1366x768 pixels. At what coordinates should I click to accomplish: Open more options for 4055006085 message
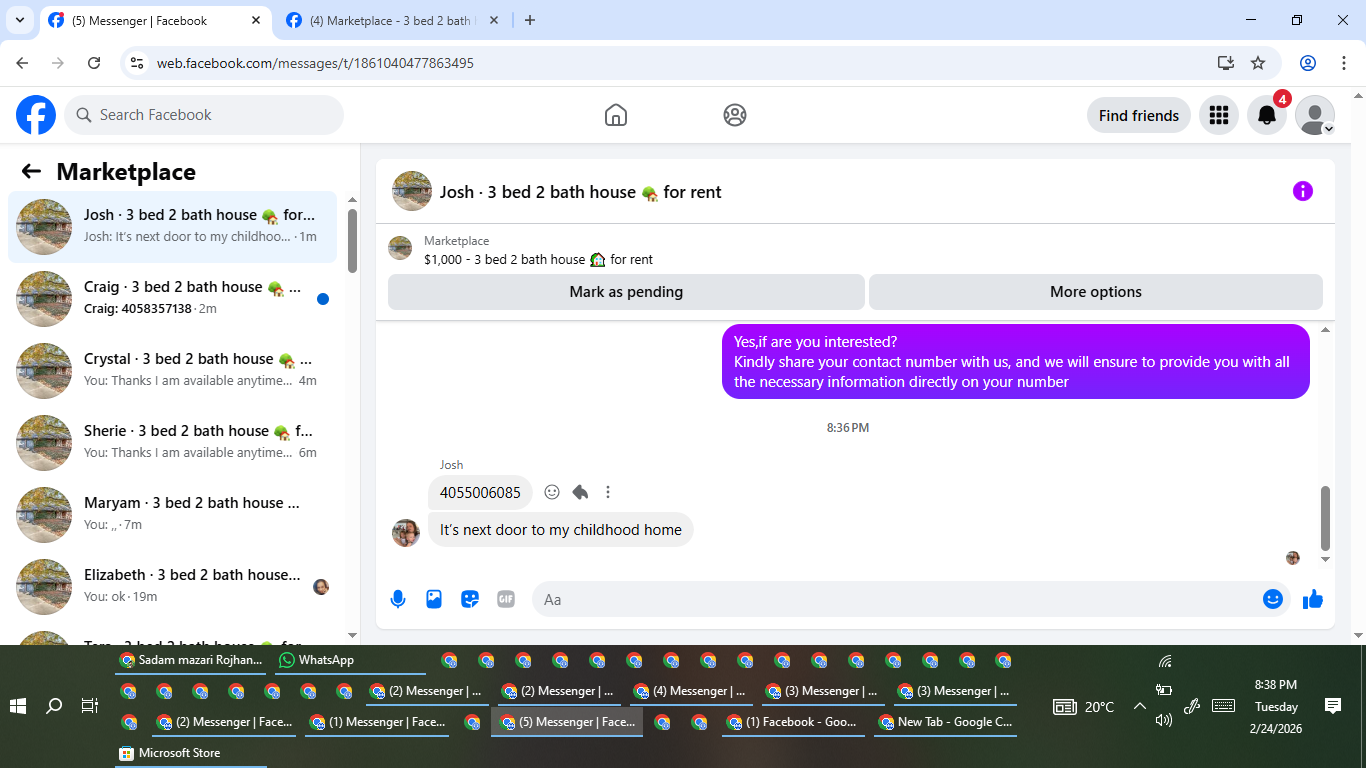click(608, 492)
